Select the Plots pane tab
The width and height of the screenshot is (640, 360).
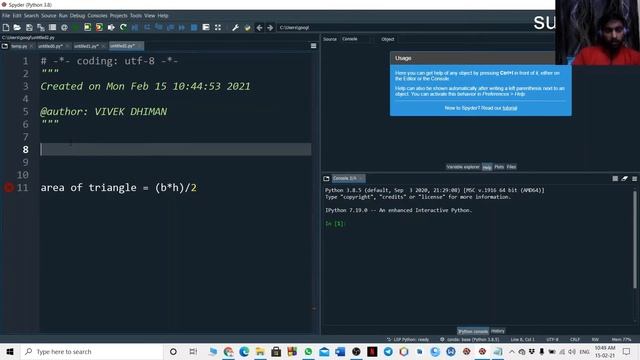point(499,167)
